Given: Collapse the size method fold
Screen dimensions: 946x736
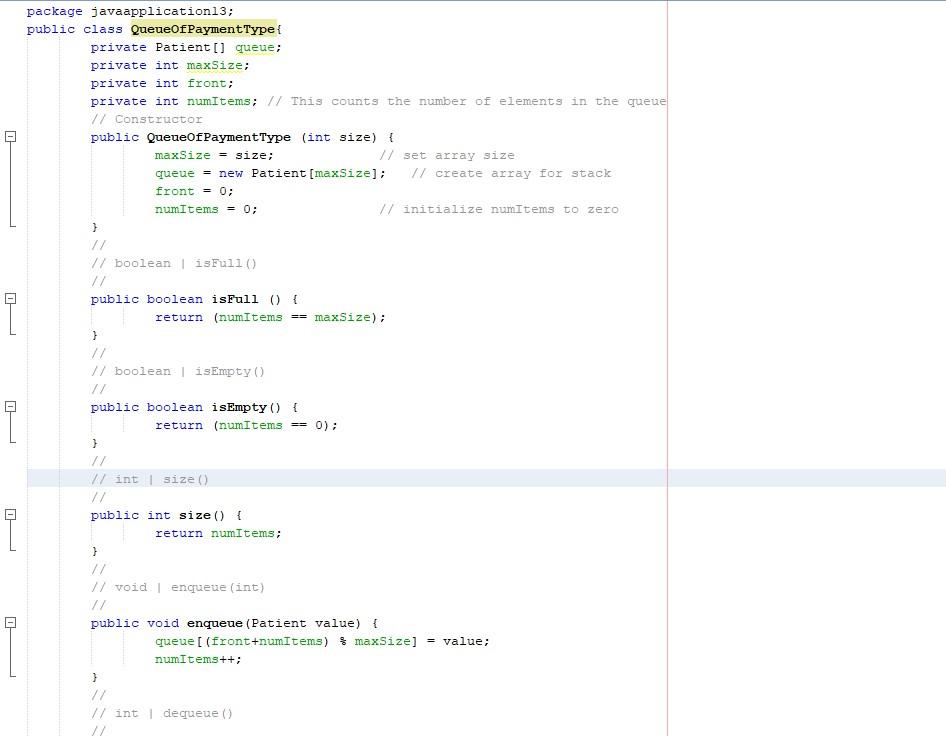Looking at the screenshot, I should [x=11, y=515].
